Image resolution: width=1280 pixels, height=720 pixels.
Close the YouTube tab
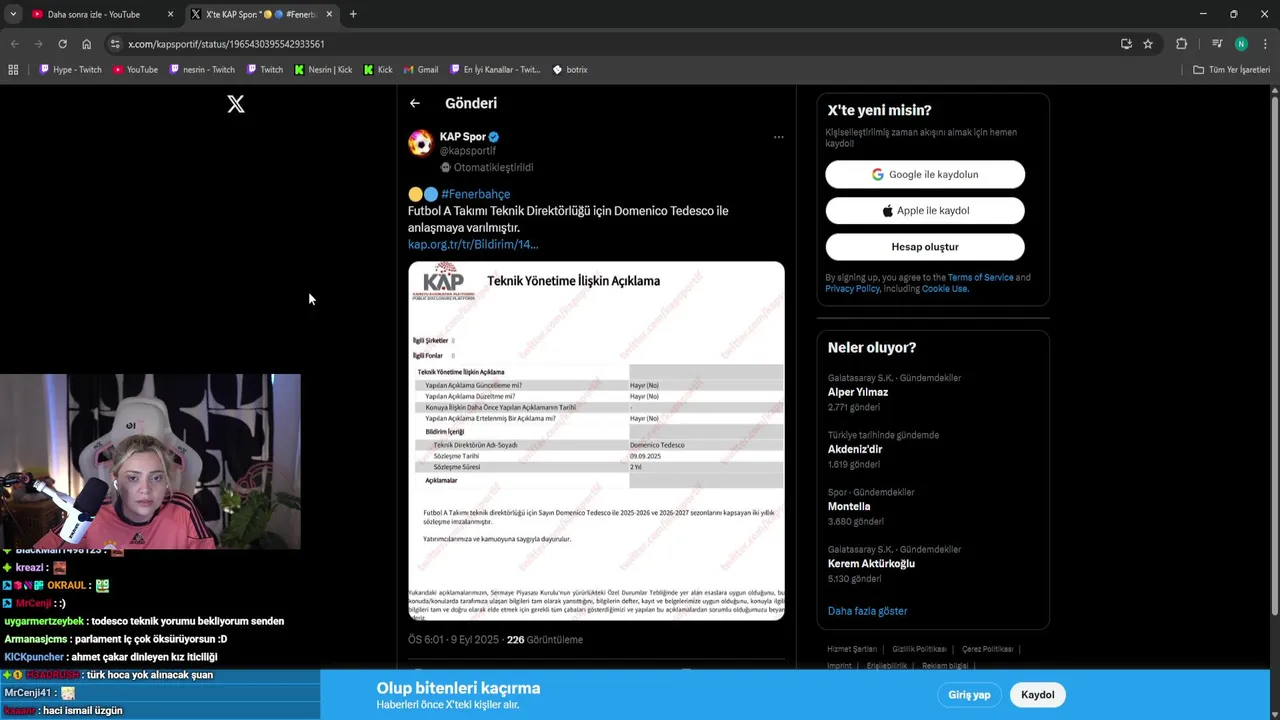171,14
